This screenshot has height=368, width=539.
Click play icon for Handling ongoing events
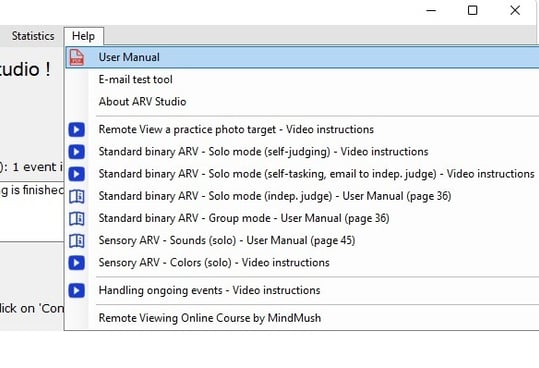point(77,290)
